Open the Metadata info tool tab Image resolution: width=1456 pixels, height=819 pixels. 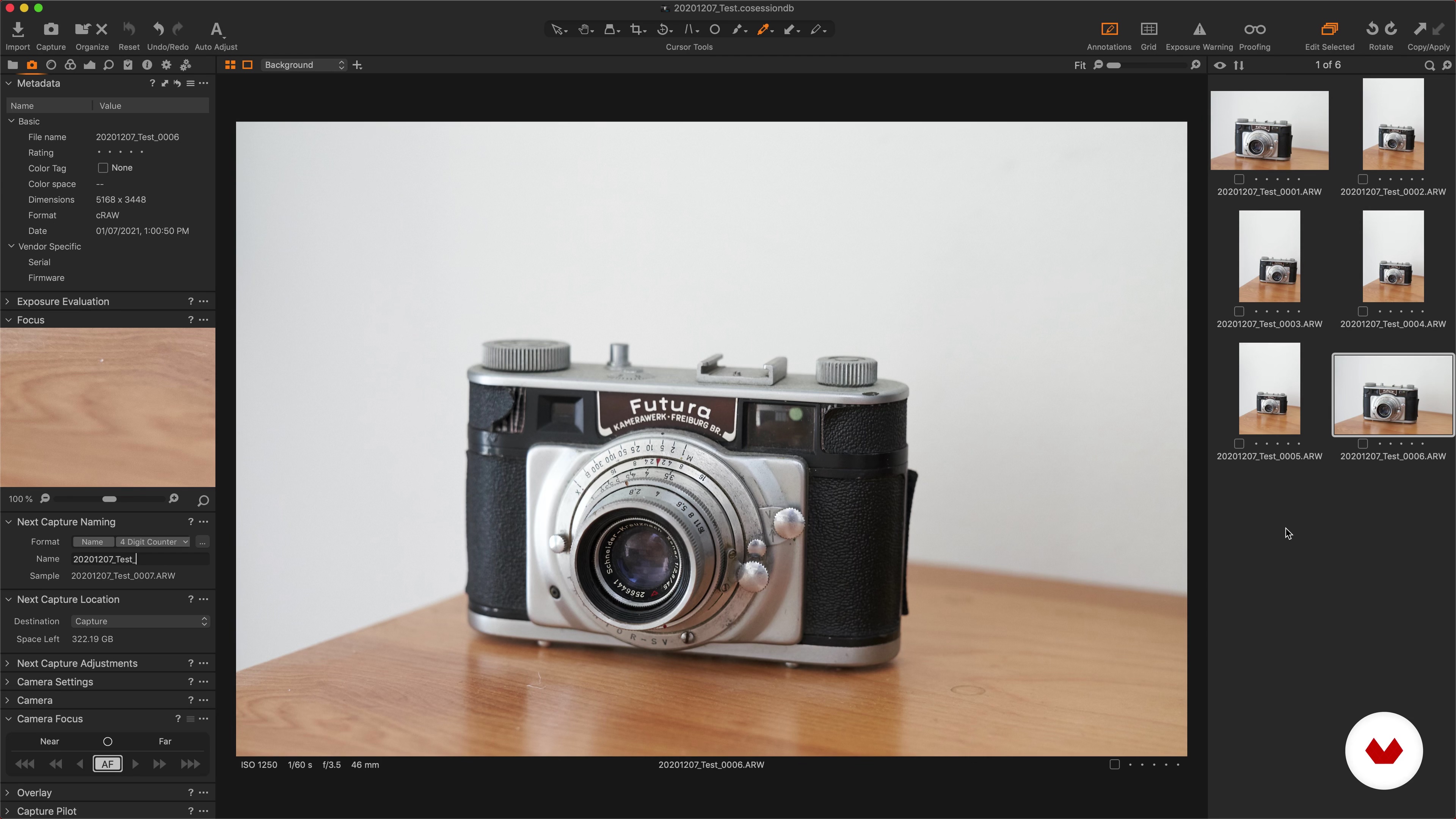tap(147, 65)
